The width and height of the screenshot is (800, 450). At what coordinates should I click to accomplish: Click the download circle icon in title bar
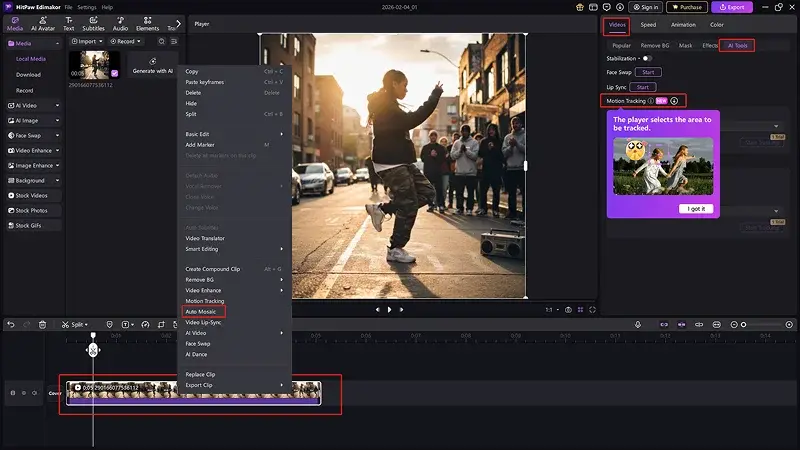pos(620,7)
